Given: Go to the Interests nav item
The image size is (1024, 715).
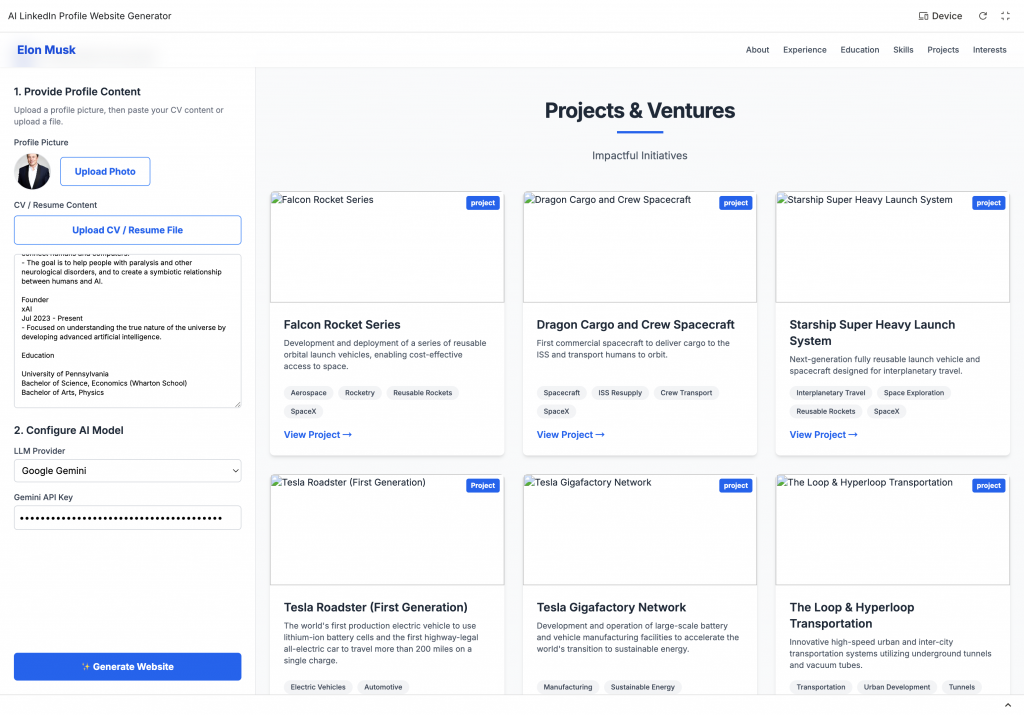Looking at the screenshot, I should point(989,50).
